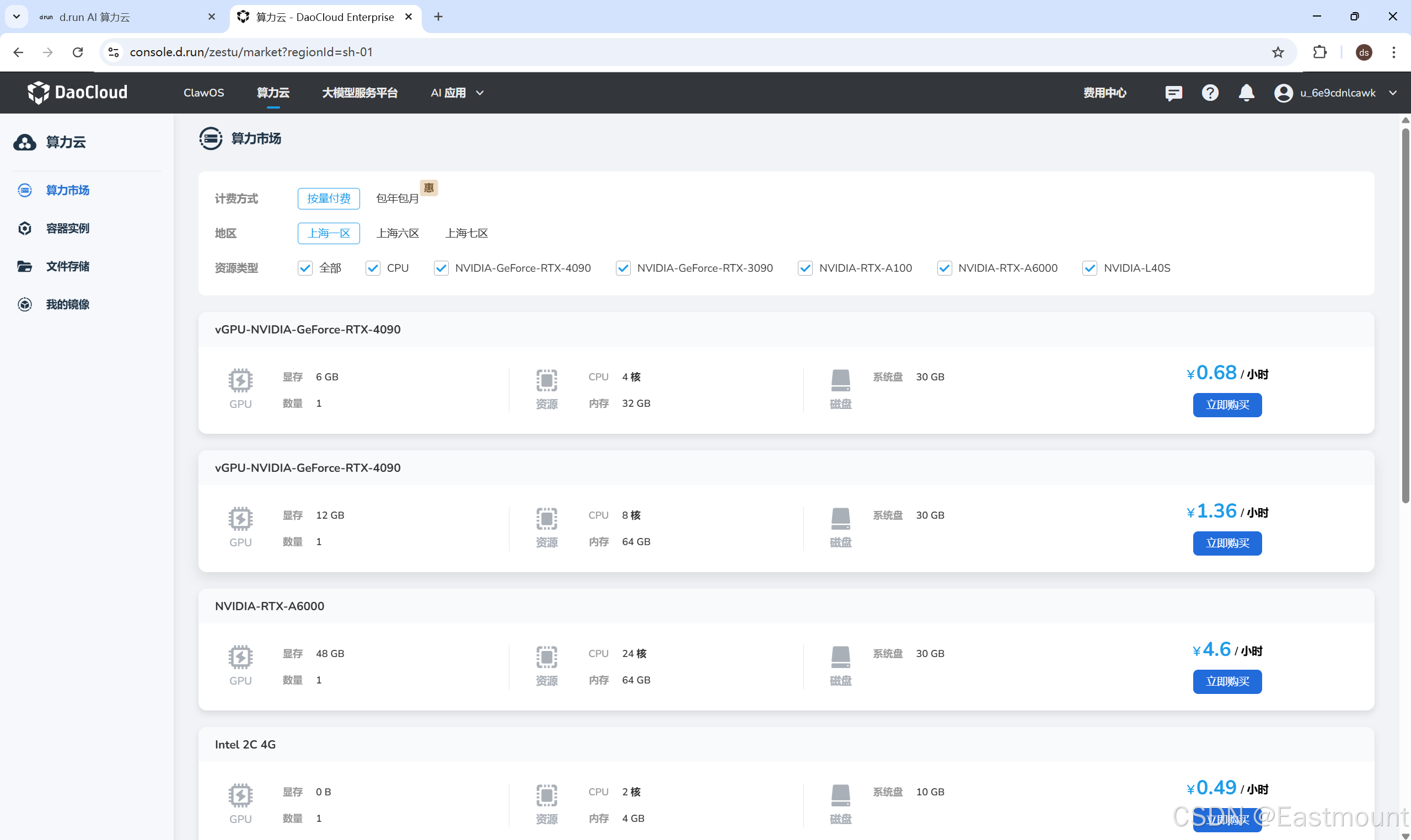The width and height of the screenshot is (1411, 840).
Task: Close the d.run AI 算力云 tab
Action: (212, 17)
